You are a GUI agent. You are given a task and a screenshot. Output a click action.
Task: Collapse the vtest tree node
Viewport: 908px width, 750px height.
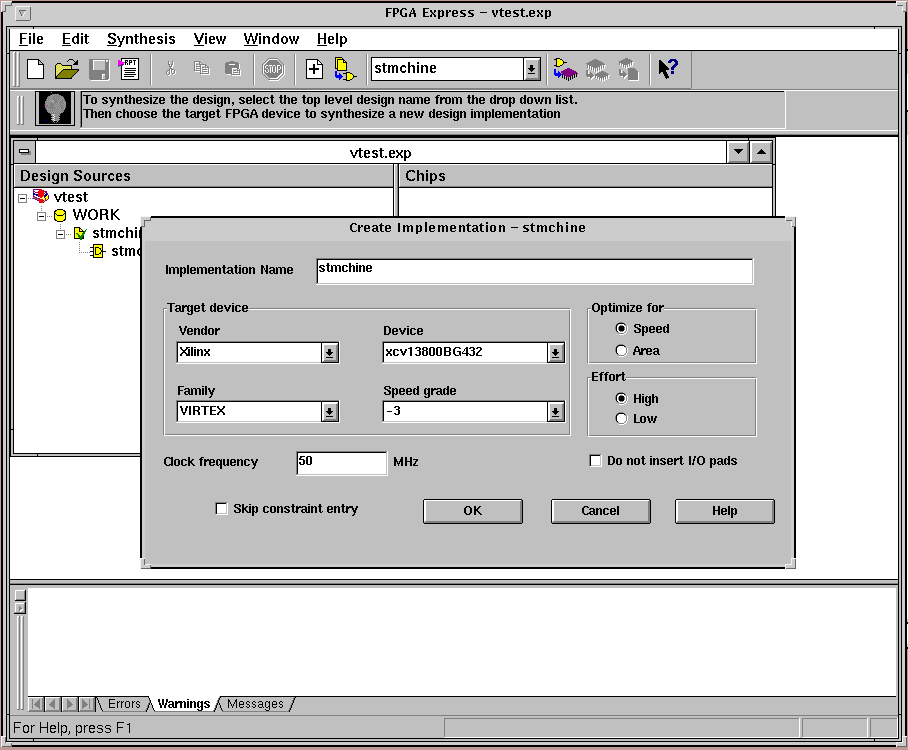(23, 198)
